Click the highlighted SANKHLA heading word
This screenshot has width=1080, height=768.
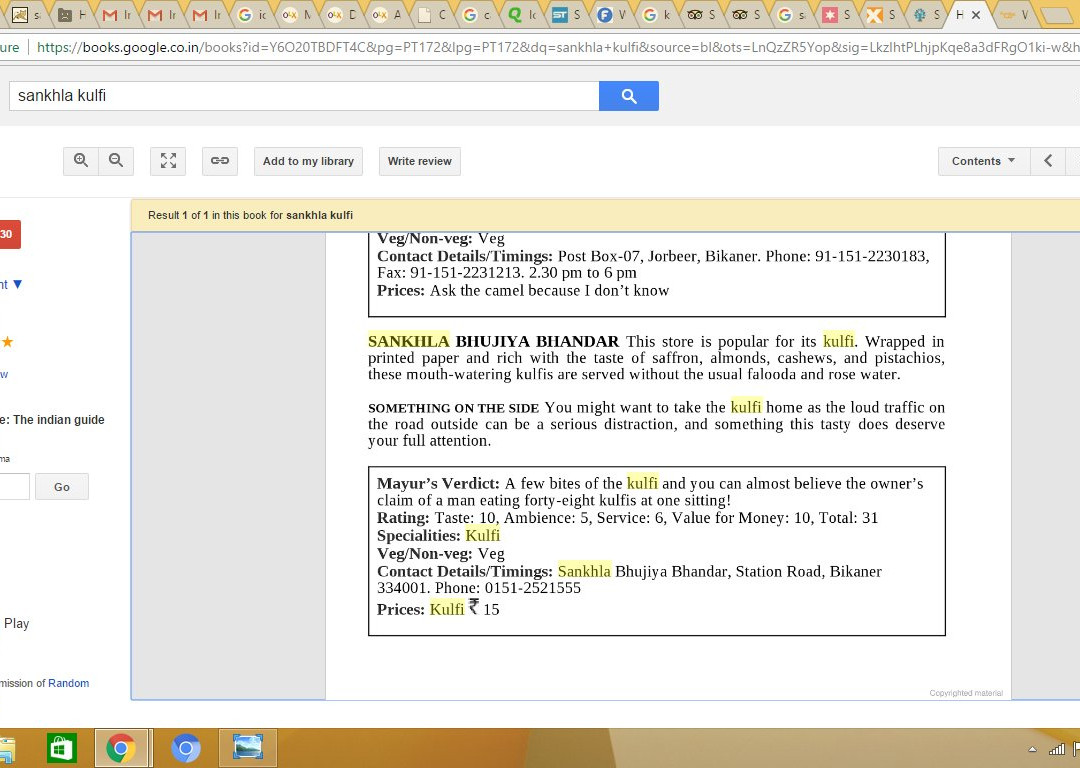(x=408, y=341)
